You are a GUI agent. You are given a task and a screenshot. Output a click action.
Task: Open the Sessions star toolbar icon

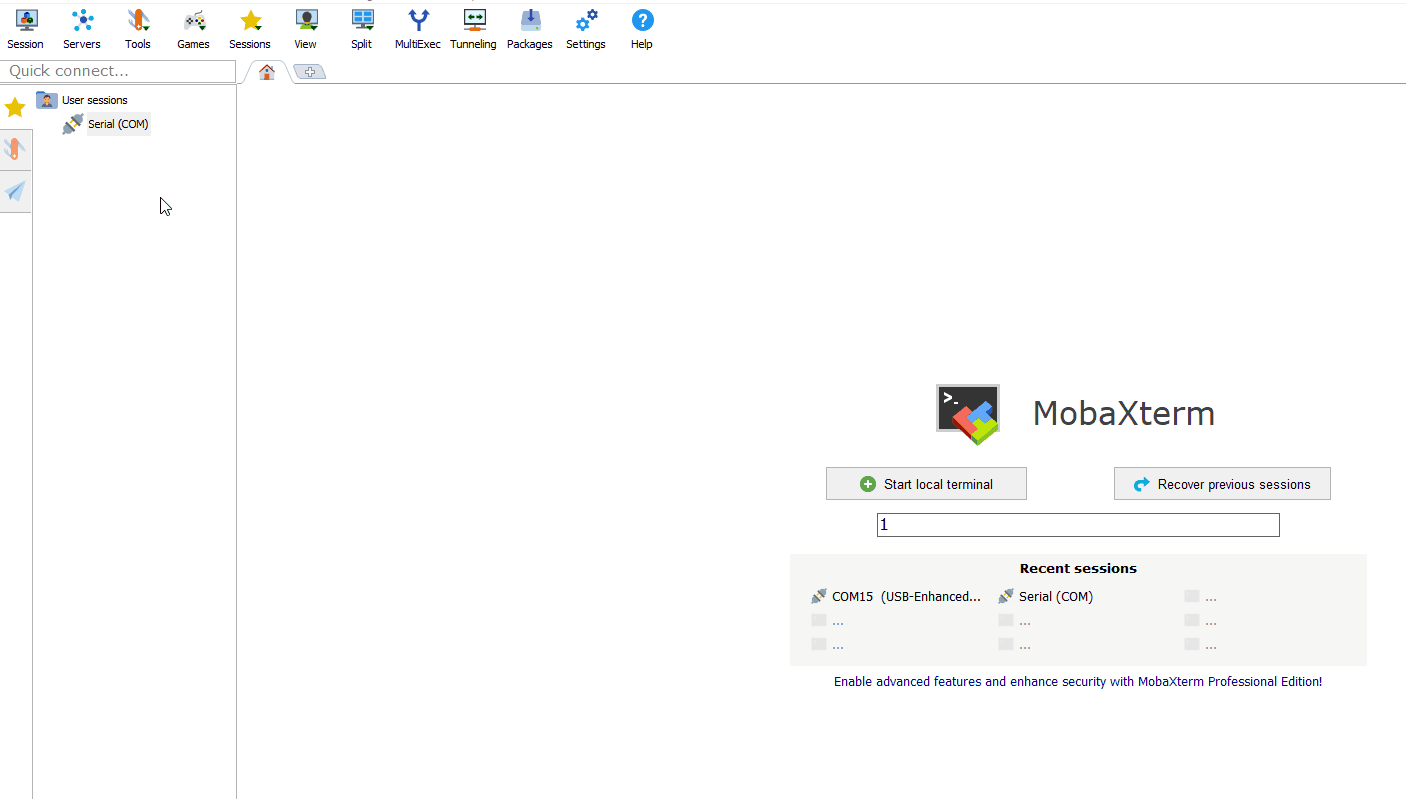pos(250,29)
